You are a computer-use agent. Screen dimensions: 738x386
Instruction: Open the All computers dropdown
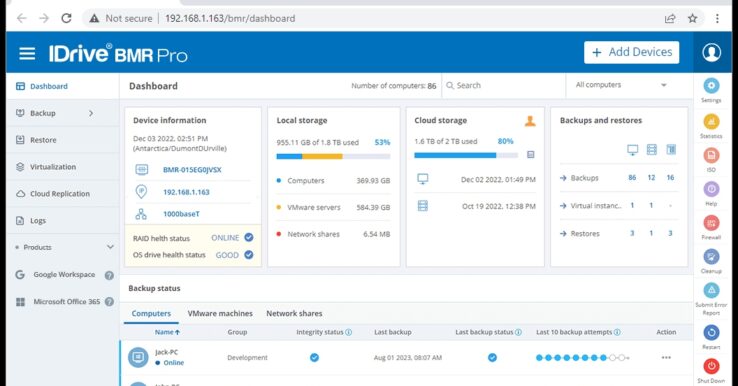tap(621, 85)
